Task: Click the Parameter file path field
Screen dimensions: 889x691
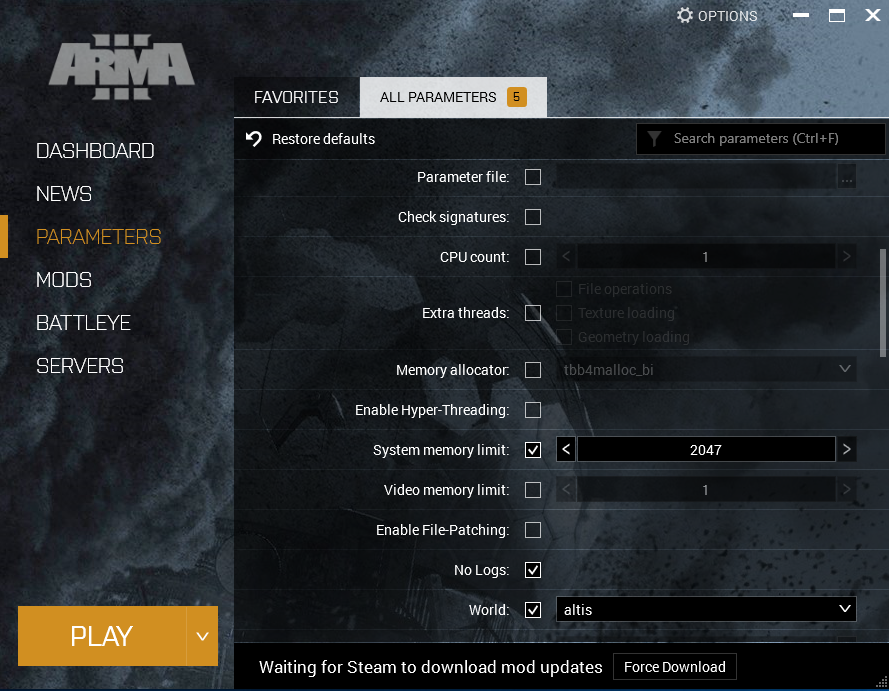Action: coord(696,177)
